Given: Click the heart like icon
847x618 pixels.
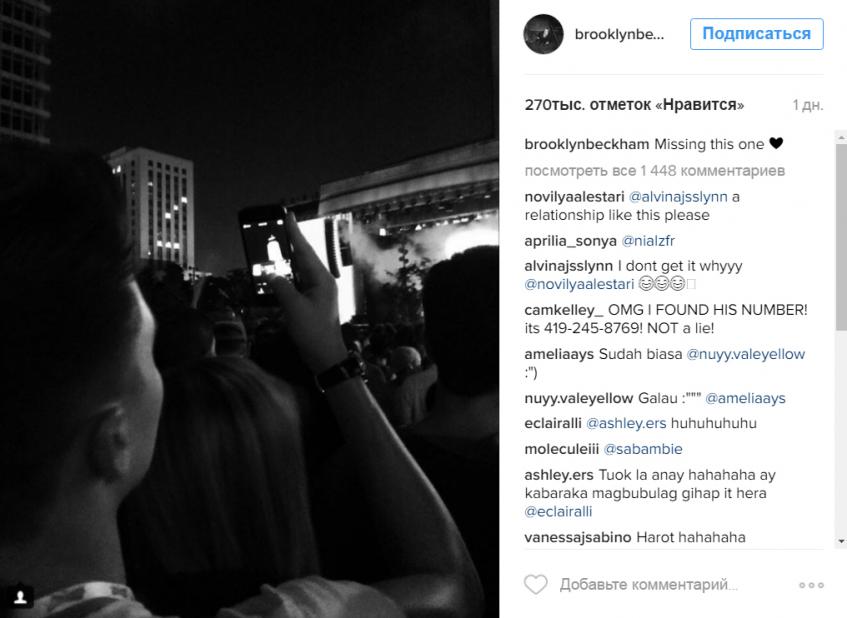Looking at the screenshot, I should (536, 585).
